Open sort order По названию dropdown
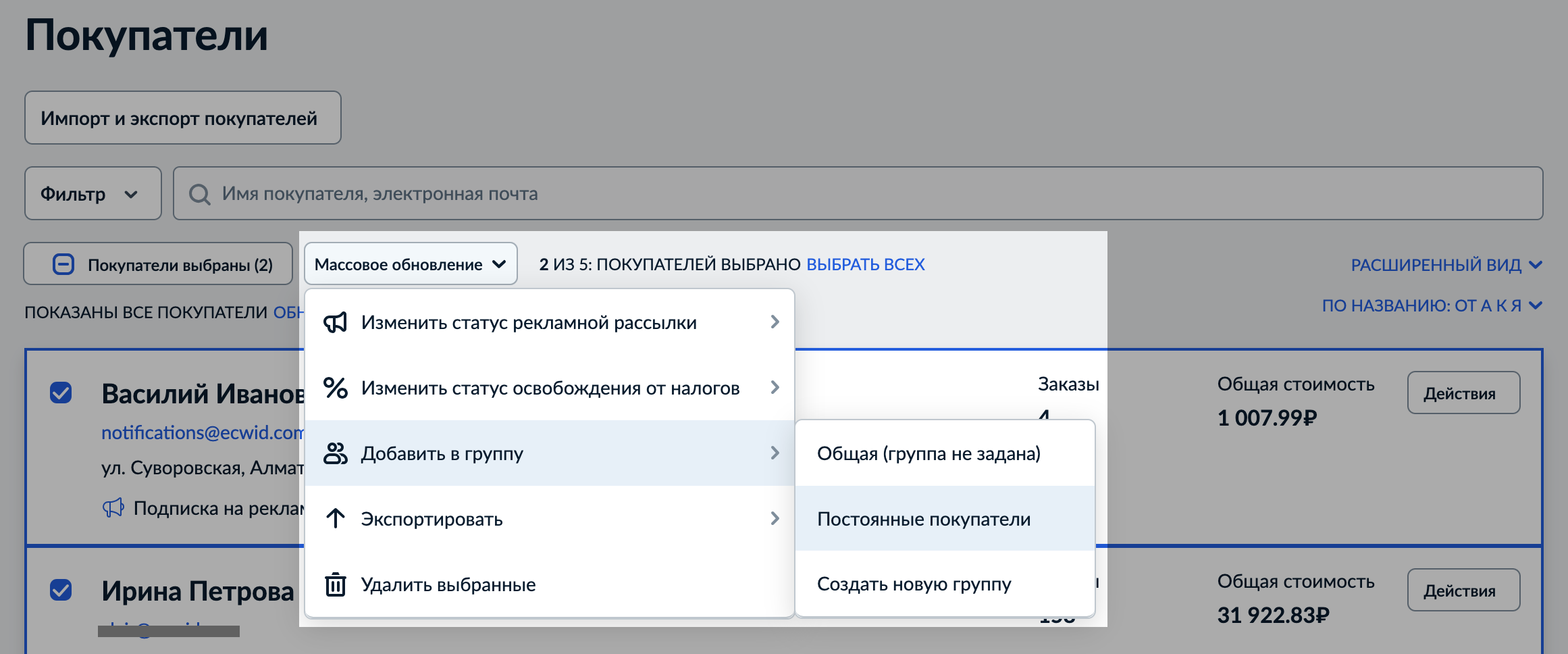 [1432, 306]
